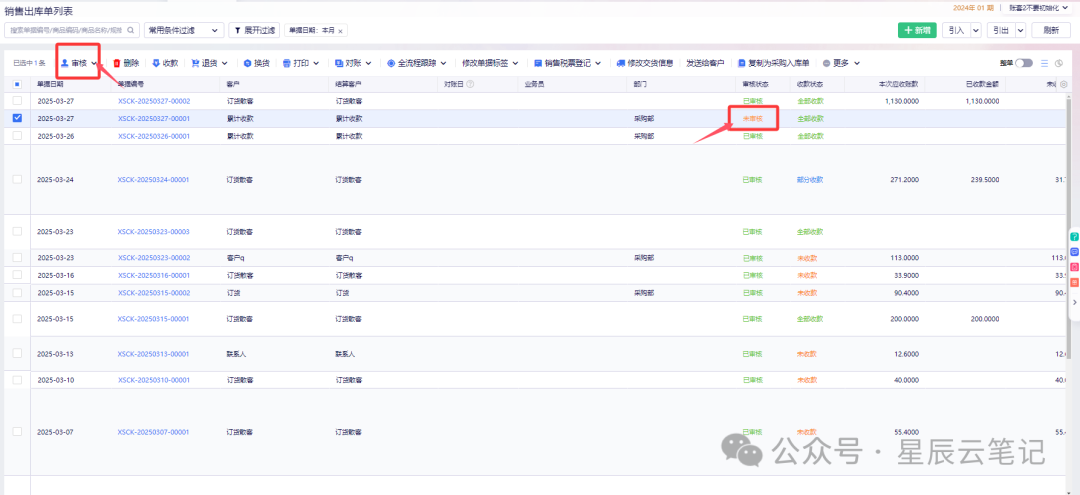Viewport: 1080px width, 495px height.
Task: Expand the 退货 dropdown arrow
Action: (x=225, y=63)
